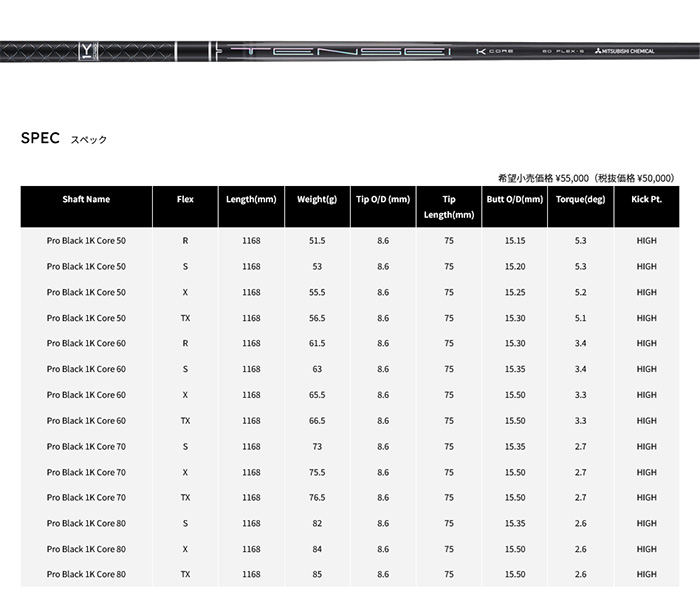Click weight value 65.5
Screen dimensions: 700x589
tap(317, 395)
